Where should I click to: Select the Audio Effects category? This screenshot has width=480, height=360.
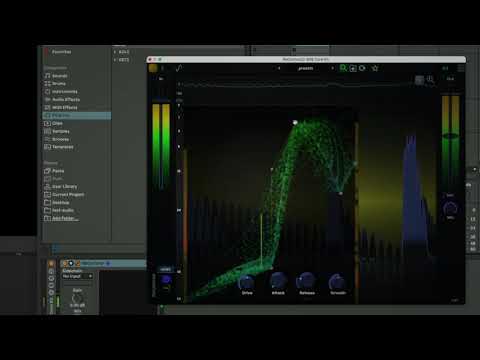62,99
